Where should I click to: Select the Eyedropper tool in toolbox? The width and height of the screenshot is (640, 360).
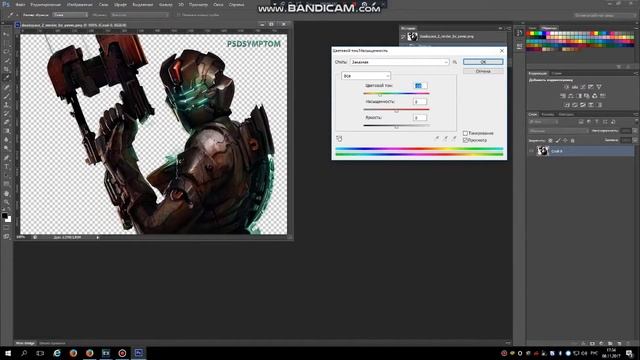pos(6,78)
